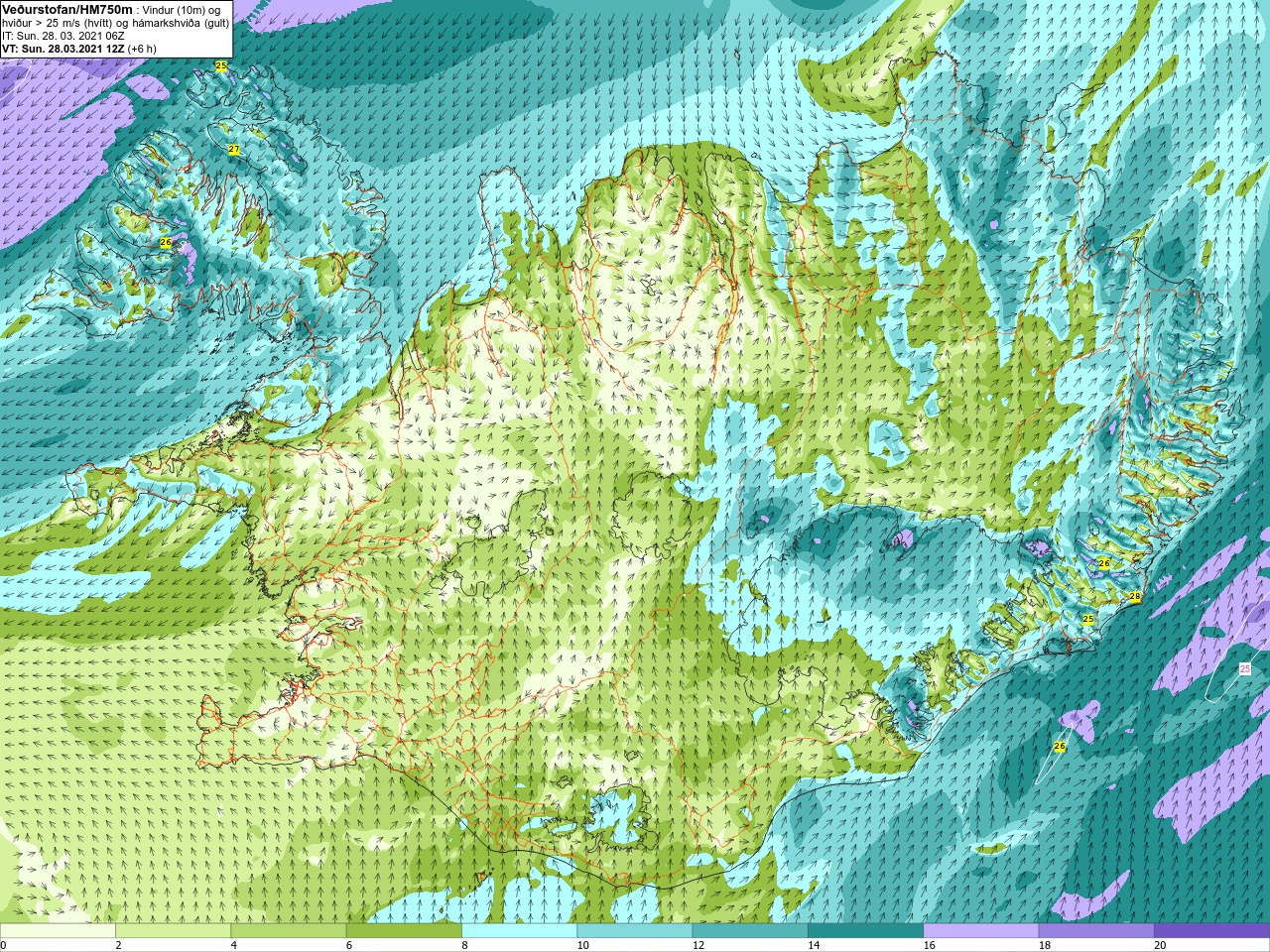Click the legend scale number 16

pos(930,945)
